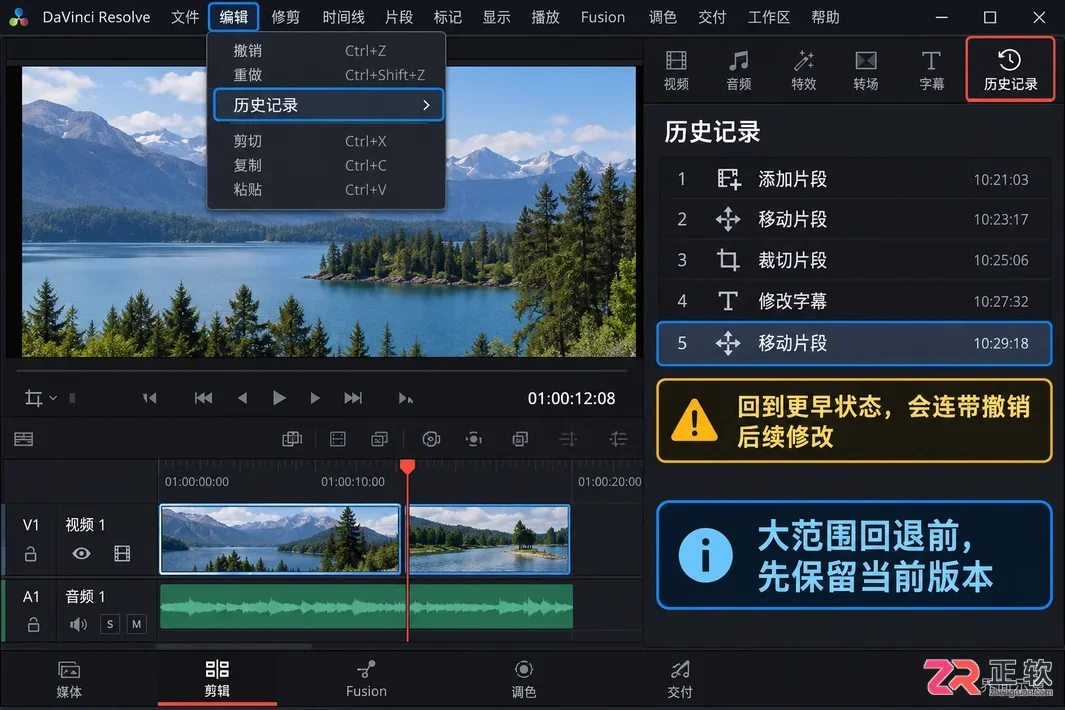Open the 文件 menu
Image resolution: width=1065 pixels, height=710 pixels.
[x=185, y=17]
